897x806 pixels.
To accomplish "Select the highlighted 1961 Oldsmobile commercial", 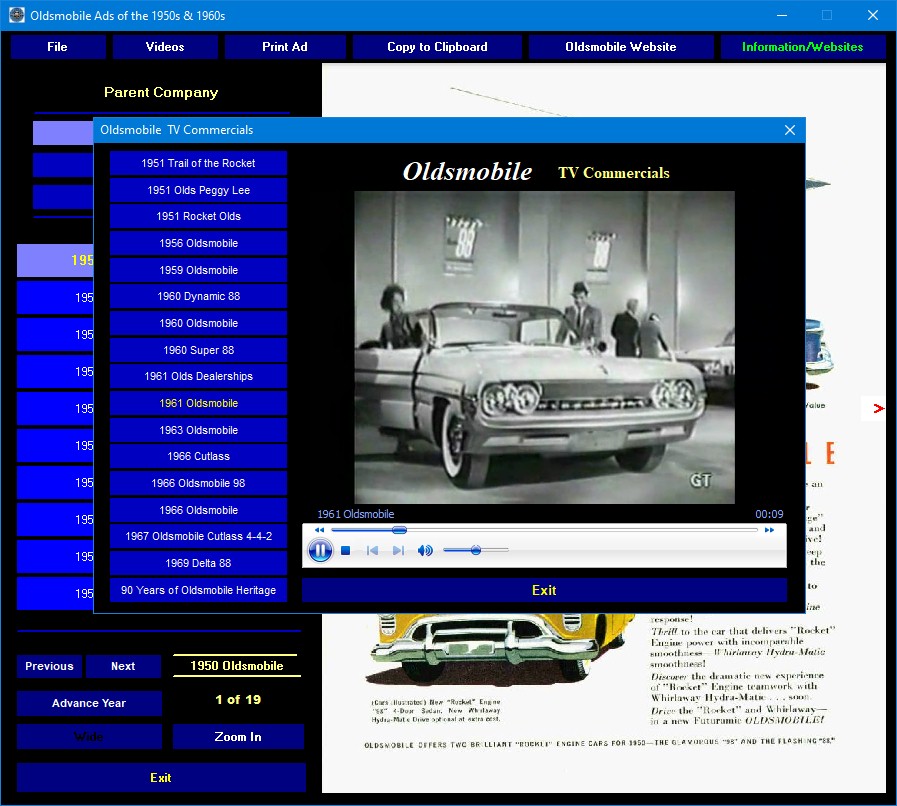I will point(199,403).
